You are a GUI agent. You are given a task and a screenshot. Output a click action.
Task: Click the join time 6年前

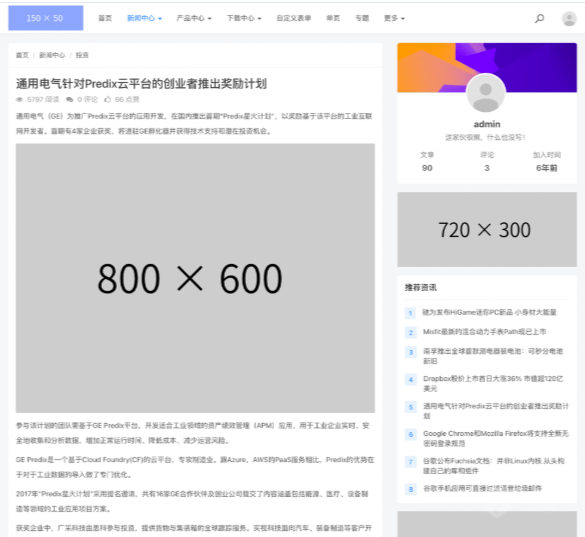[547, 168]
